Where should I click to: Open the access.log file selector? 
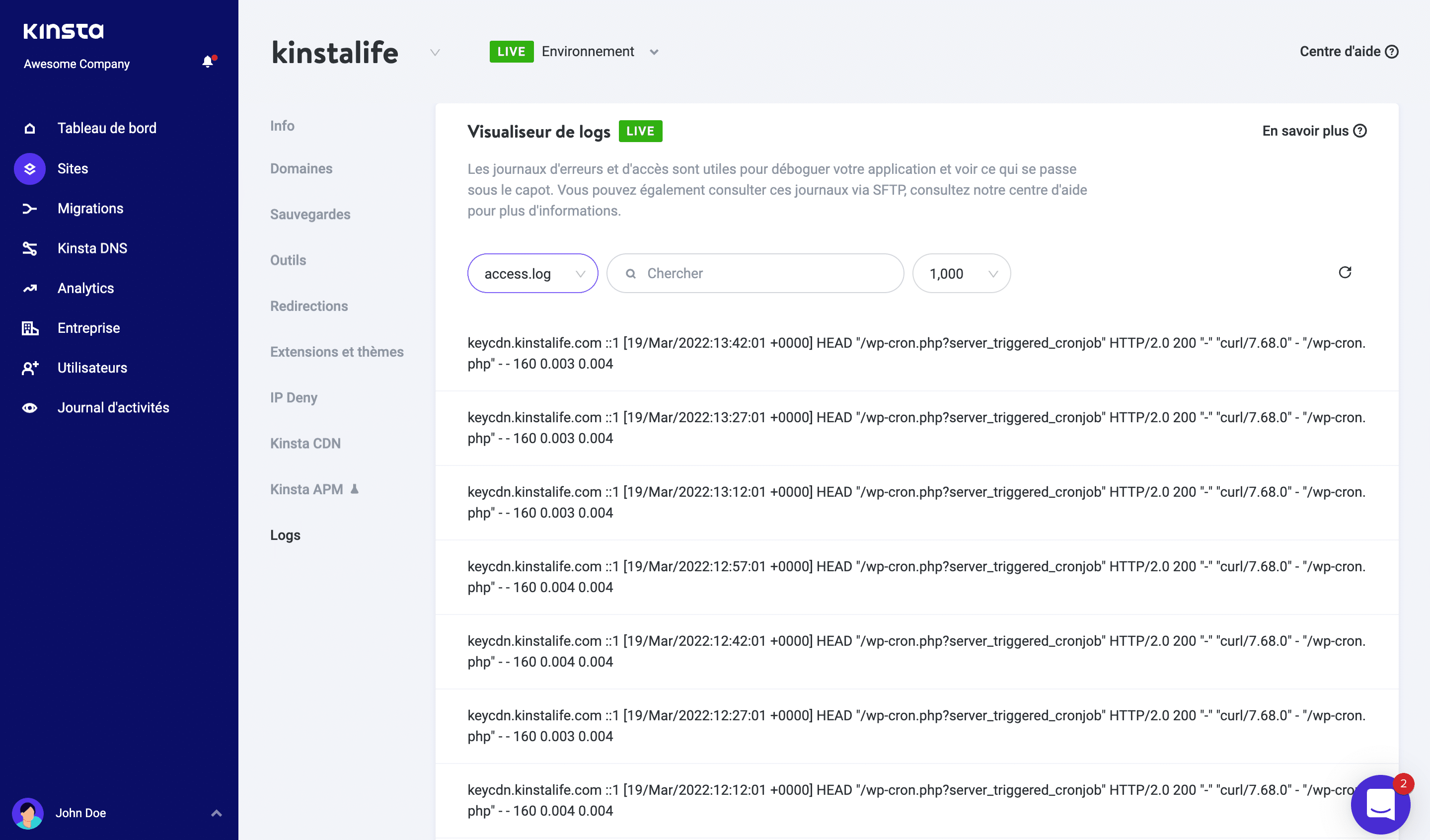tap(532, 273)
